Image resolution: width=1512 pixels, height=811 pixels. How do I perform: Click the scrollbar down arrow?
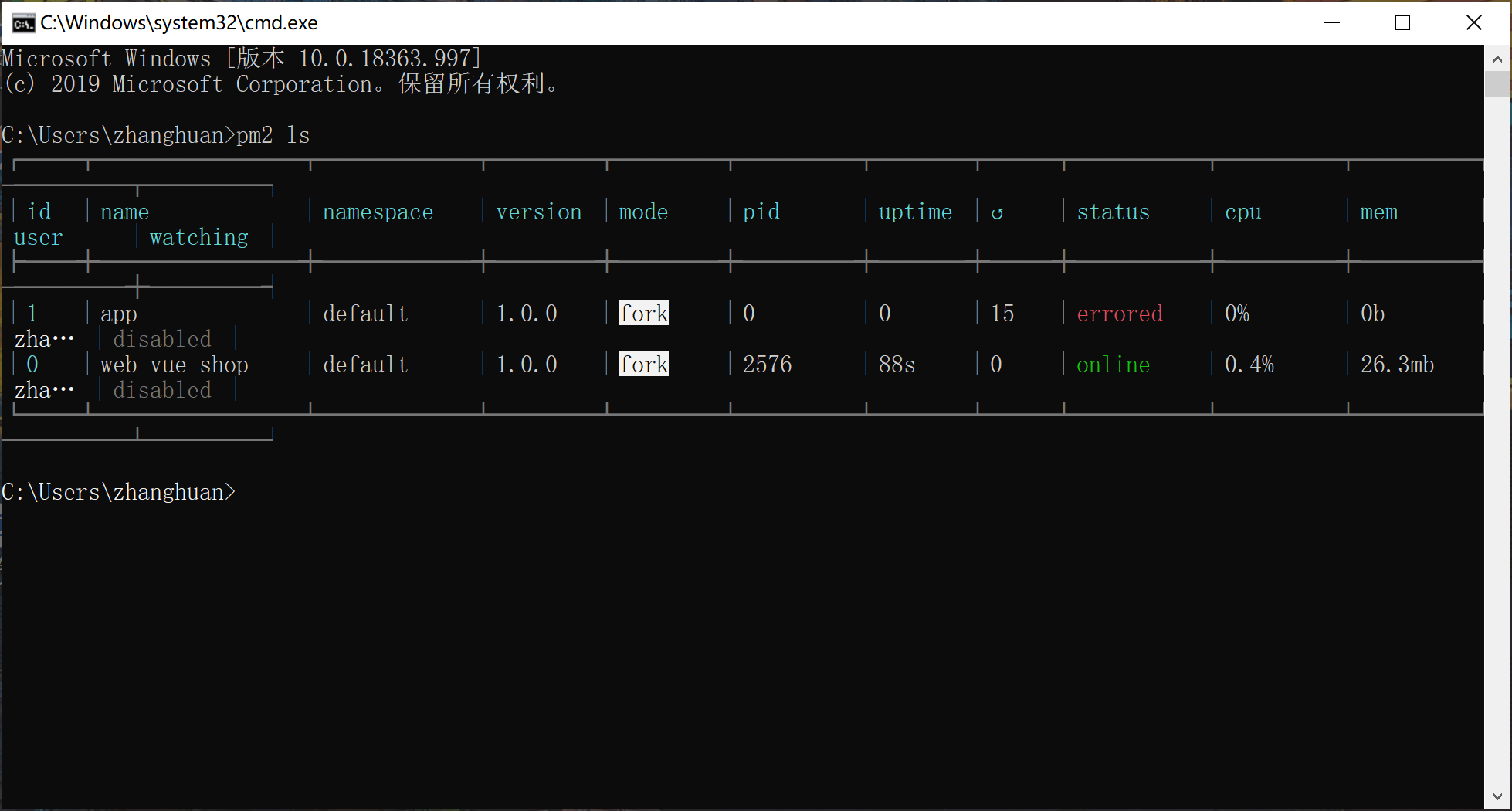click(x=1497, y=796)
